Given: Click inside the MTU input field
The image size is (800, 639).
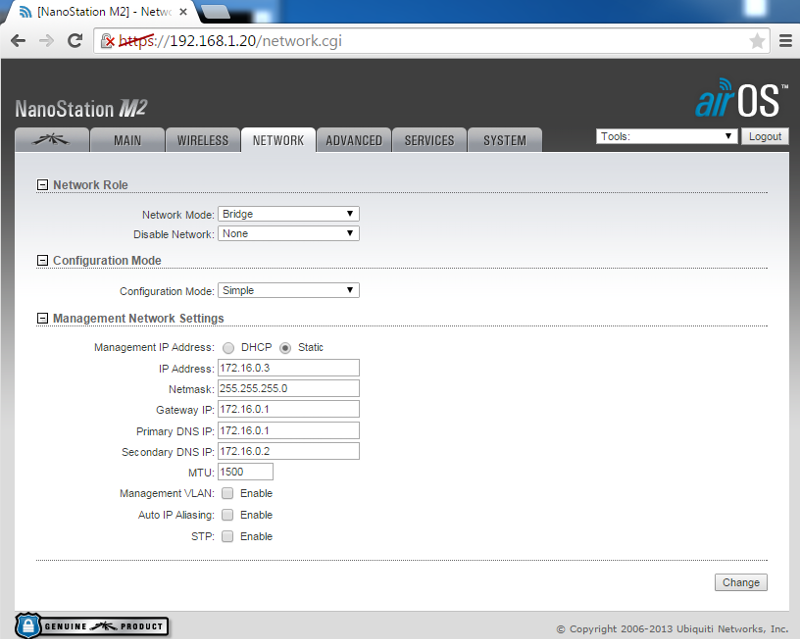Looking at the screenshot, I should pyautogui.click(x=244, y=471).
